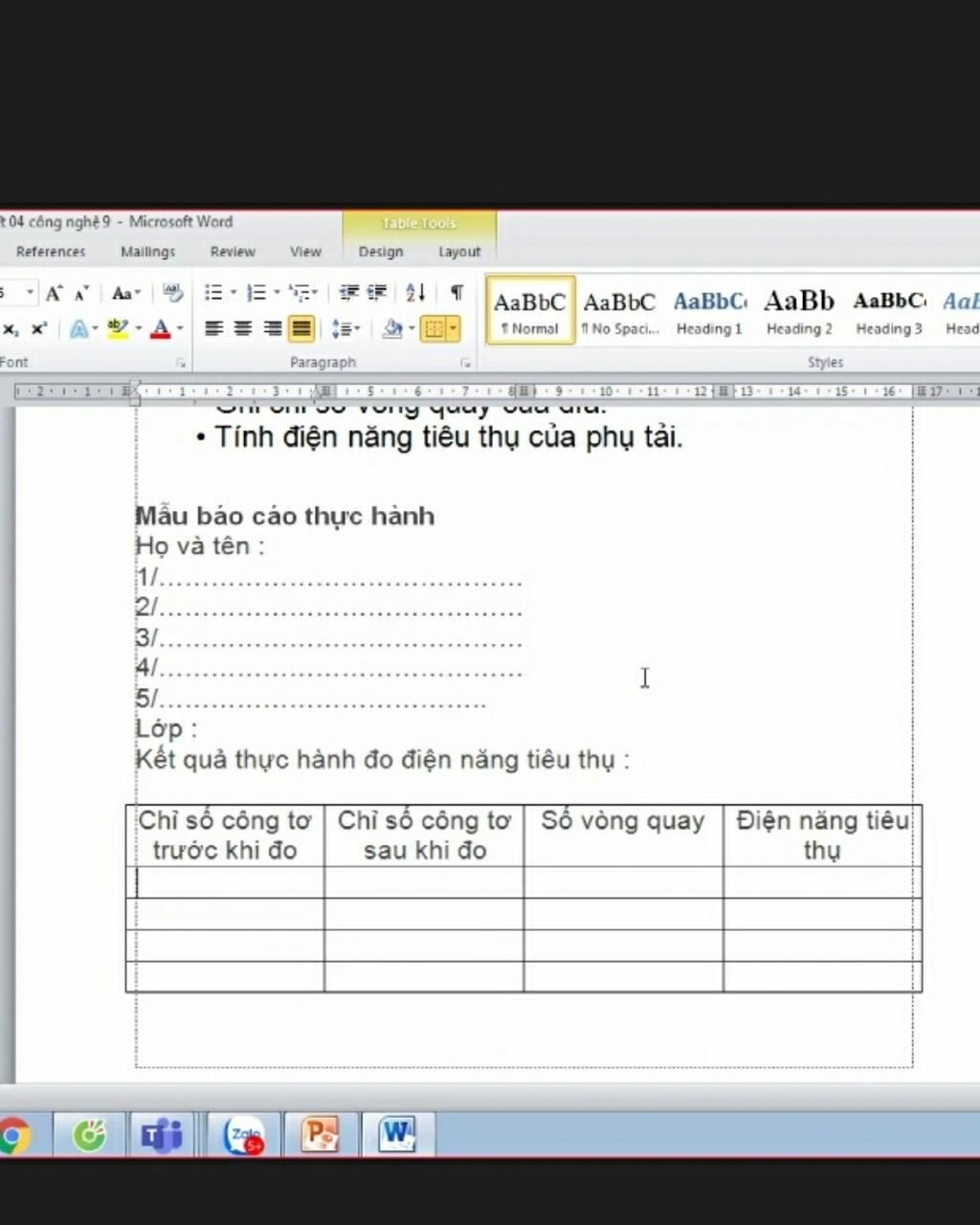Click the Text Effects icon
This screenshot has height=1225, width=980.
click(x=79, y=329)
